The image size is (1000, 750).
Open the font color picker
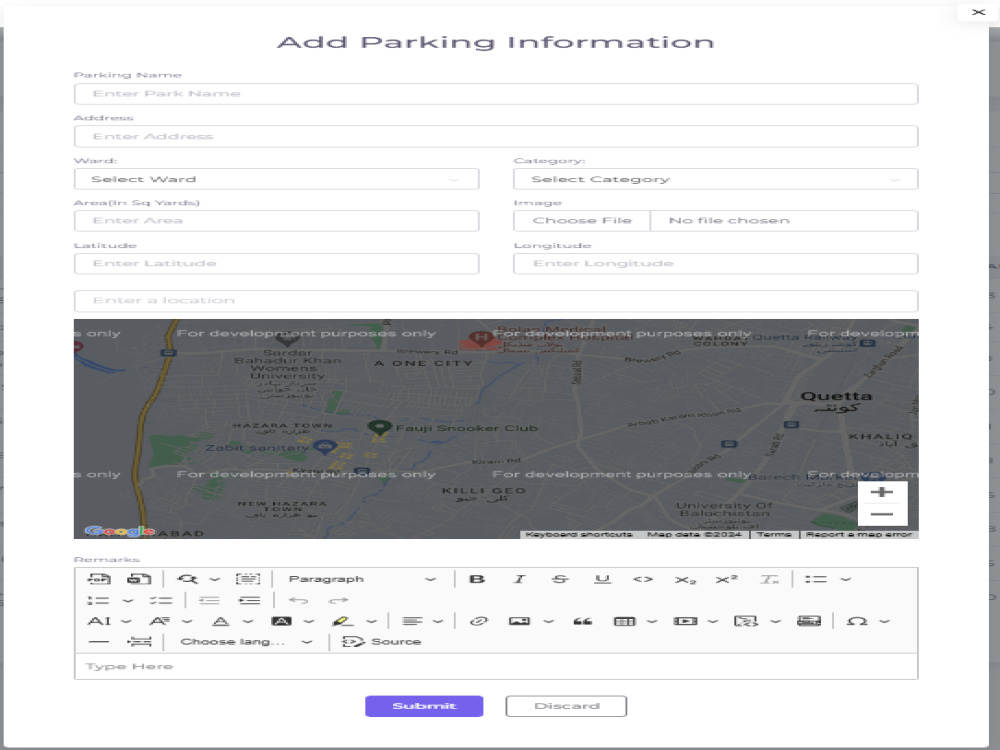pyautogui.click(x=232, y=621)
